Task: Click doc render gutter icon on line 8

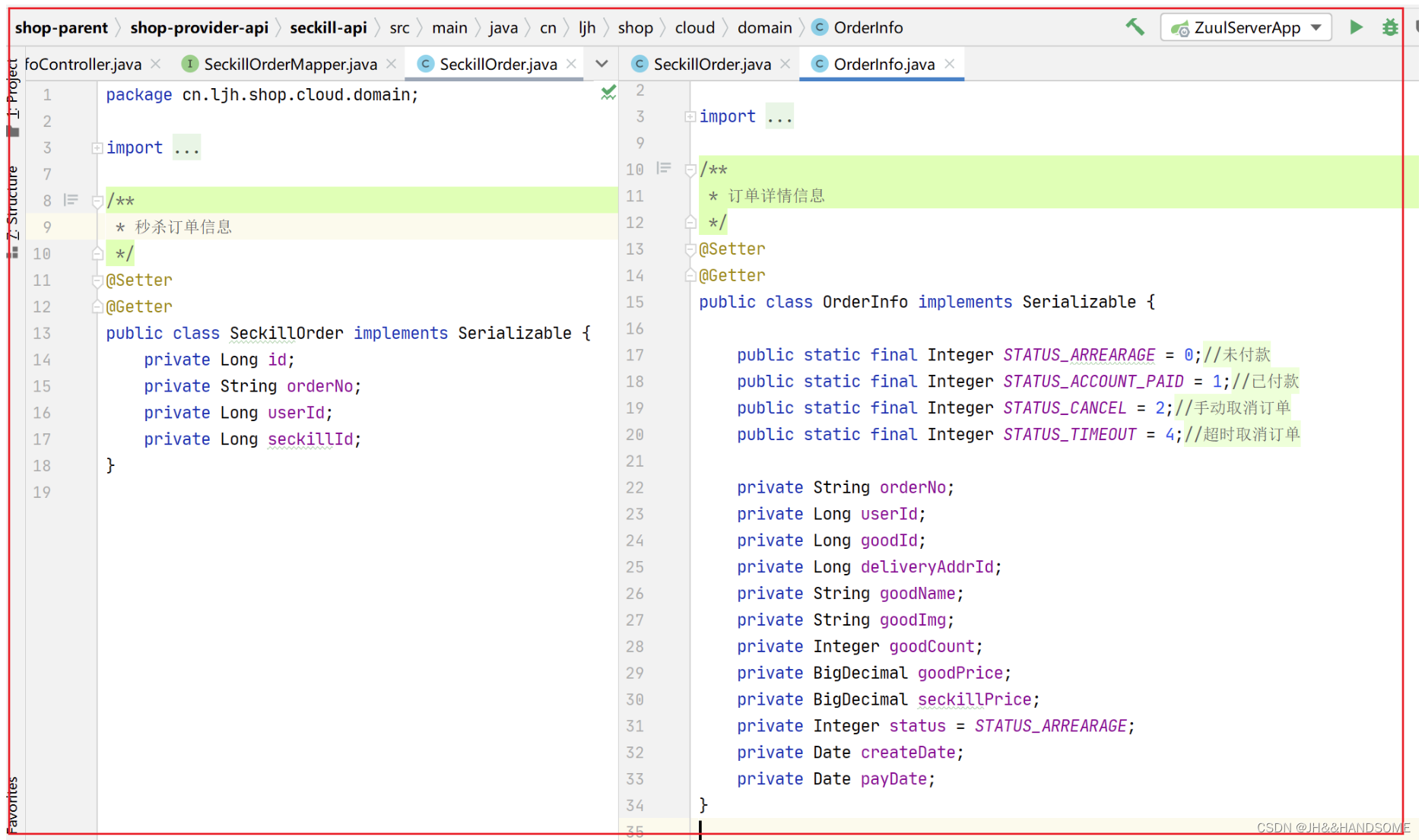Action: click(x=71, y=200)
